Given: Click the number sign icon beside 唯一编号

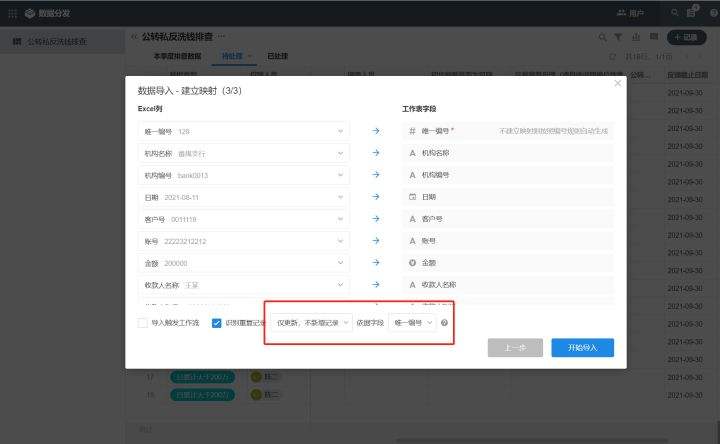Looking at the screenshot, I should pyautogui.click(x=412, y=131).
